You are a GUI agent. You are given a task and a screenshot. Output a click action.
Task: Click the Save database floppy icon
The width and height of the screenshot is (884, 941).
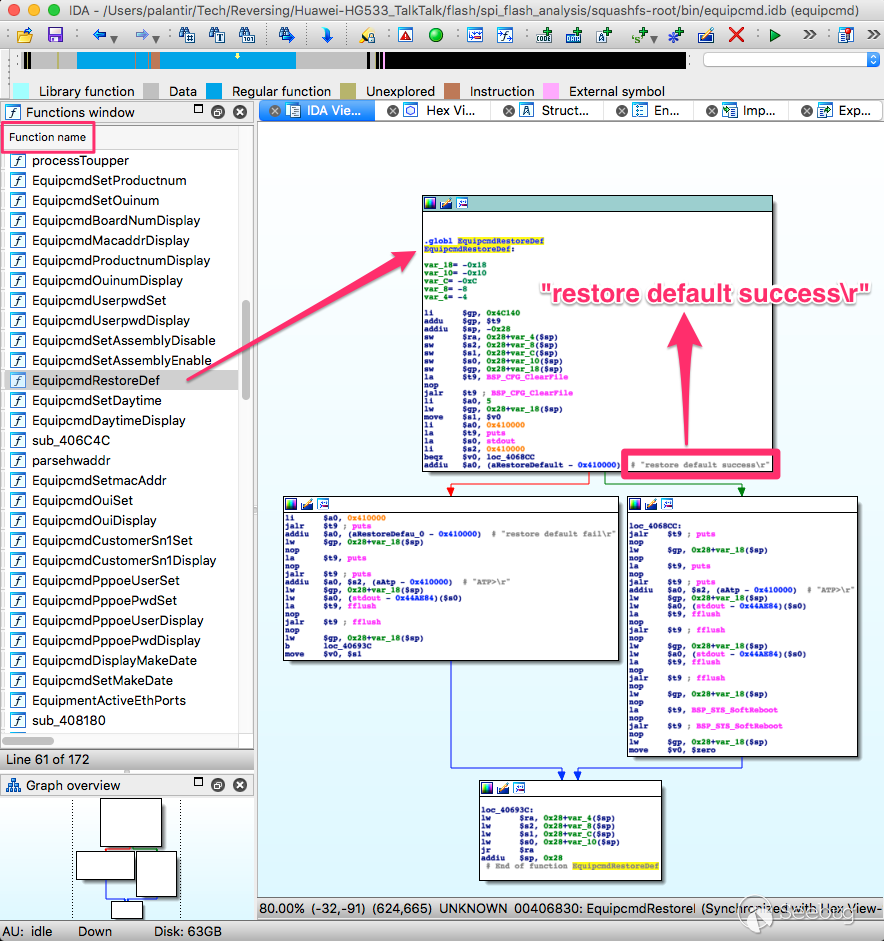[55, 35]
